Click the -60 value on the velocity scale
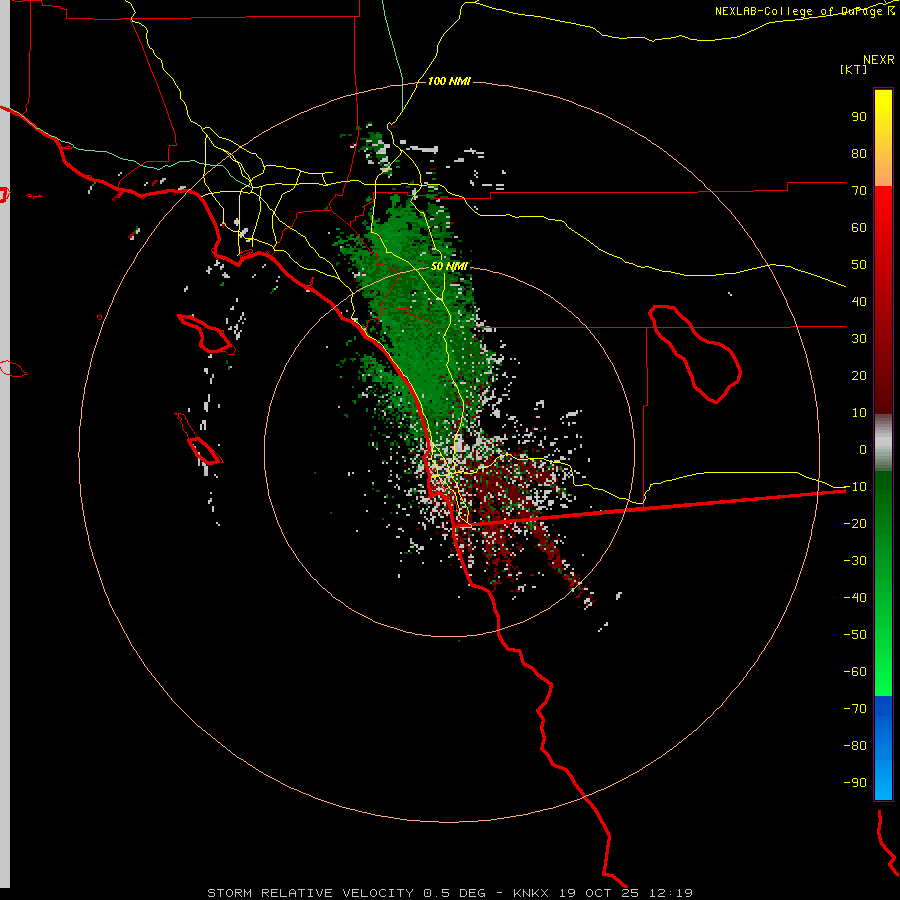Image resolution: width=900 pixels, height=900 pixels. (x=855, y=672)
